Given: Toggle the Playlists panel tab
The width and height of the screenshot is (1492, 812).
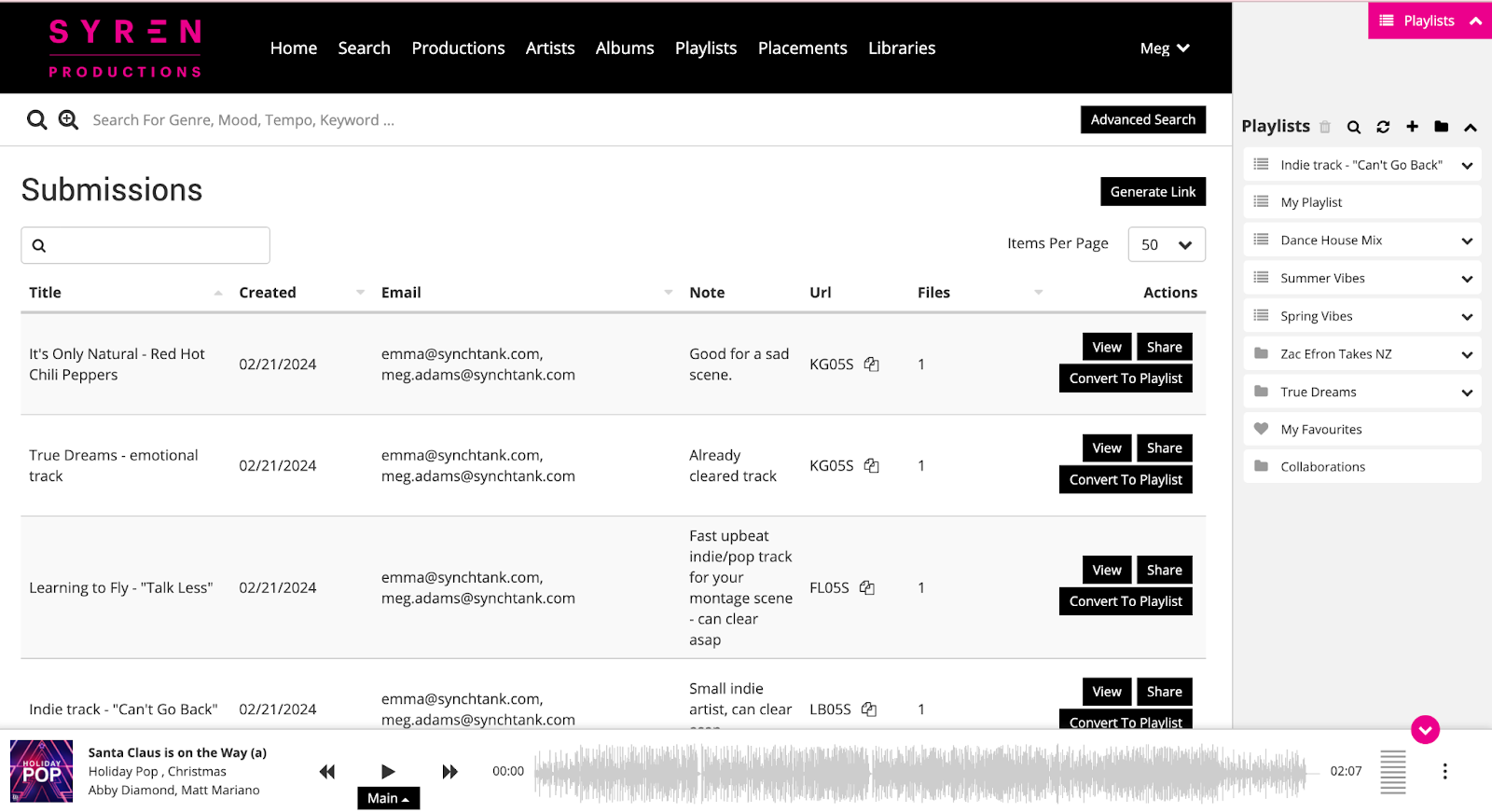Looking at the screenshot, I should point(1429,21).
